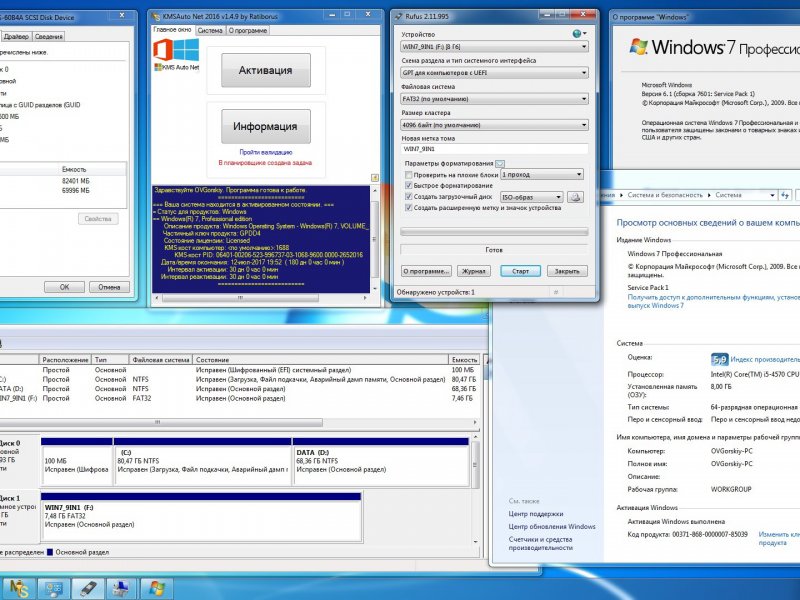Open 'Счетчики и средства производительности' link

[x=540, y=543]
